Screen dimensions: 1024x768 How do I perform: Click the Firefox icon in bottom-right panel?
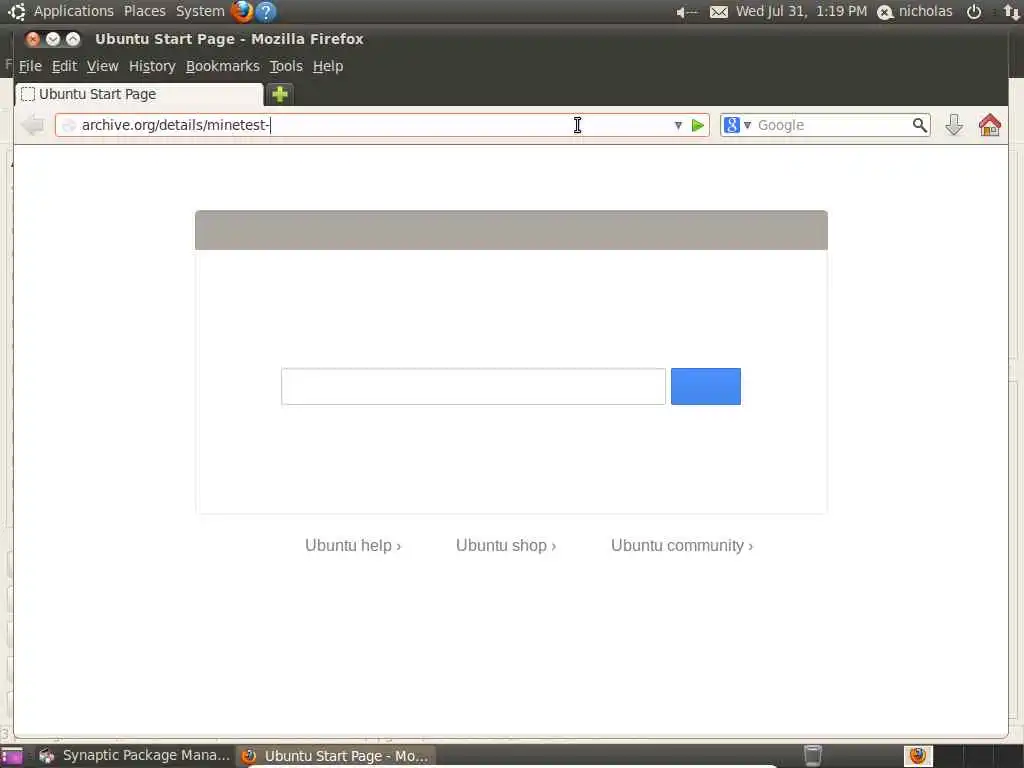(918, 756)
